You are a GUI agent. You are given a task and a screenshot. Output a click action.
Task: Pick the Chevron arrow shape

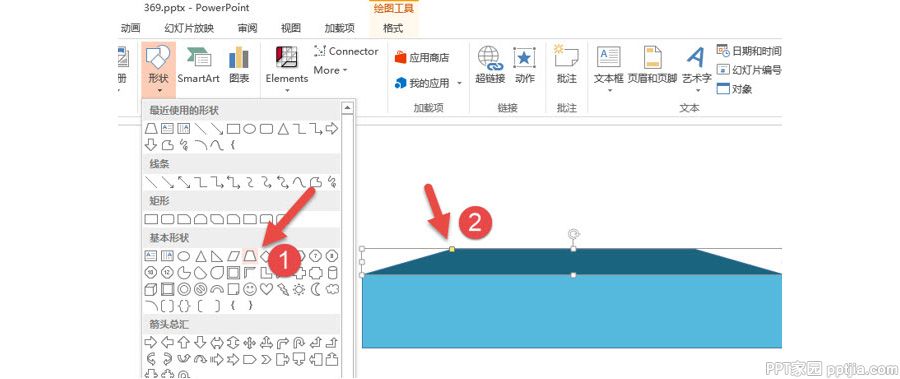(266, 359)
